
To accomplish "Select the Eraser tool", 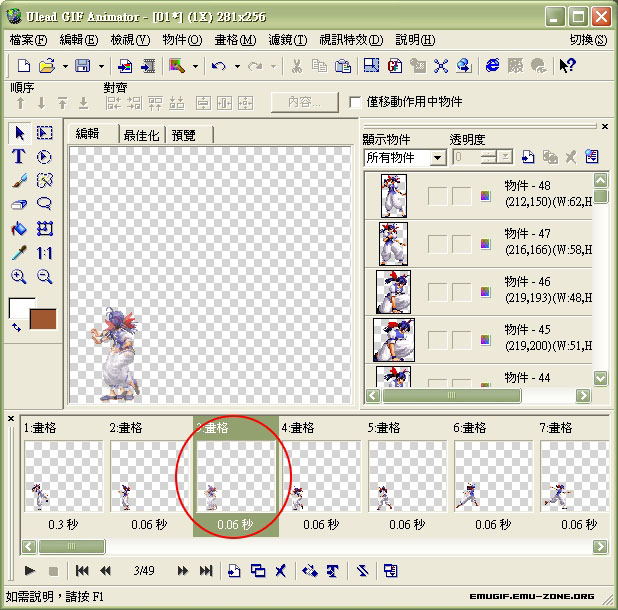I will click(x=19, y=204).
